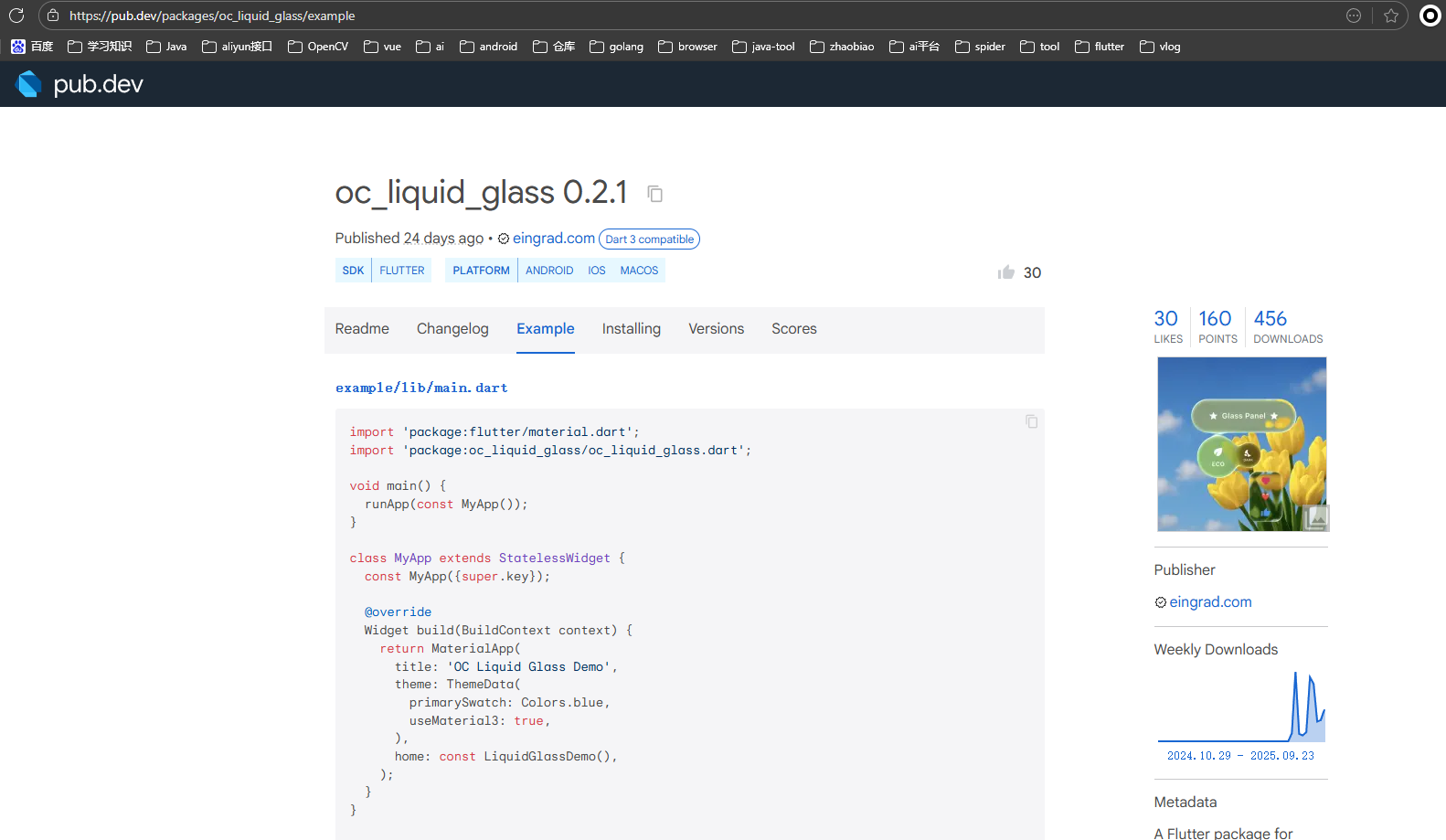The image size is (1446, 840).
Task: Click the site info lock icon
Action: click(53, 16)
